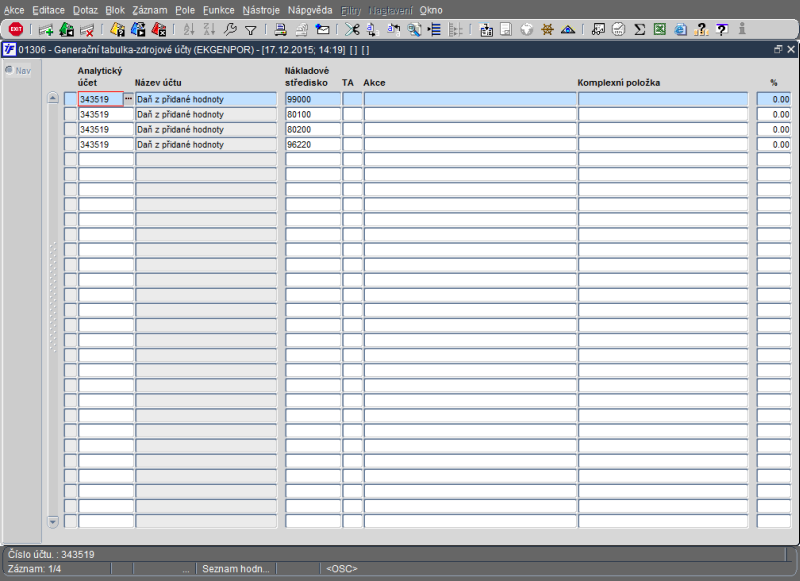This screenshot has width=800, height=581.
Task: Open the Nástroje menu
Action: pos(261,10)
